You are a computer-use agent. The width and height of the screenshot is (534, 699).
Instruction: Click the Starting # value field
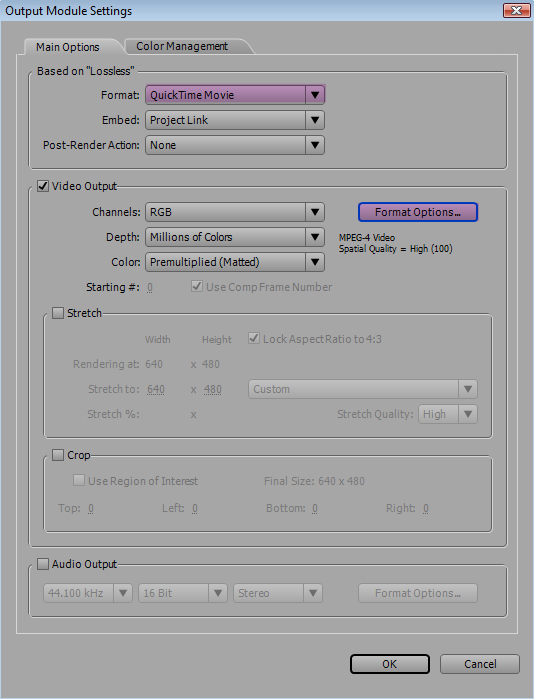pyautogui.click(x=150, y=288)
